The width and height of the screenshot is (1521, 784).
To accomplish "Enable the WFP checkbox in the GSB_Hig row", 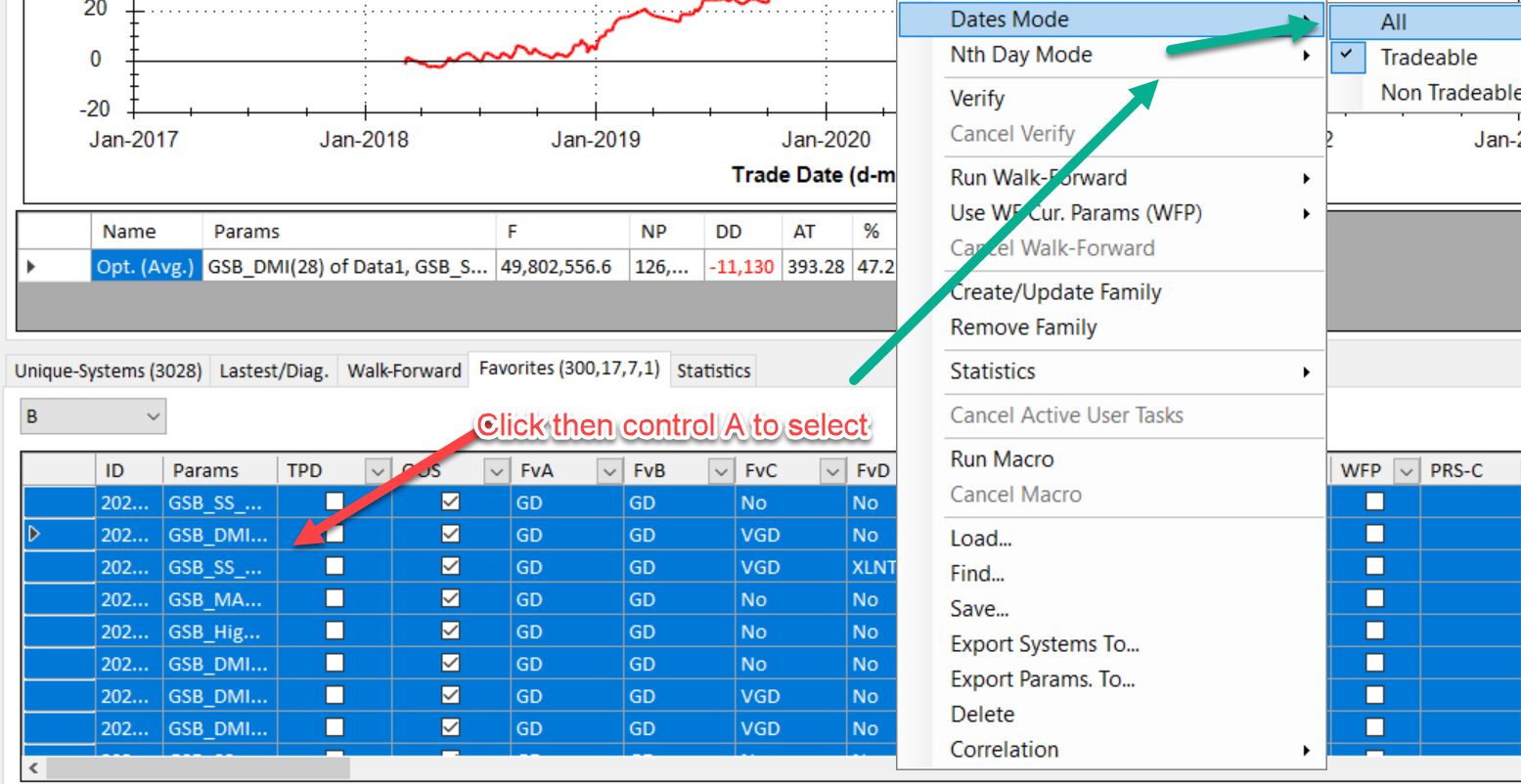I will [x=1374, y=632].
